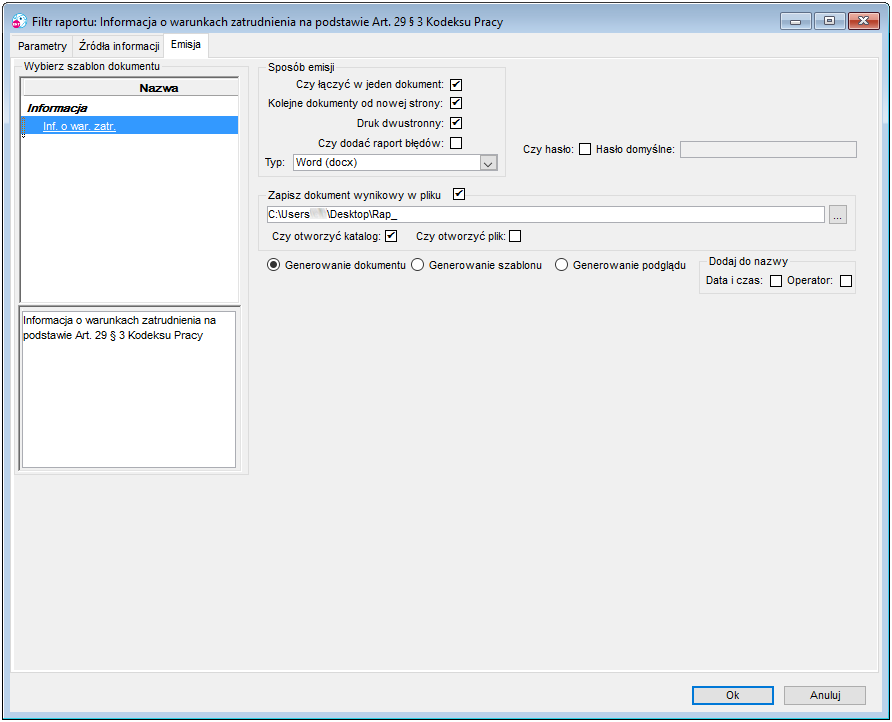Maximize the report filter window
The image size is (892, 722).
[x=829, y=21]
